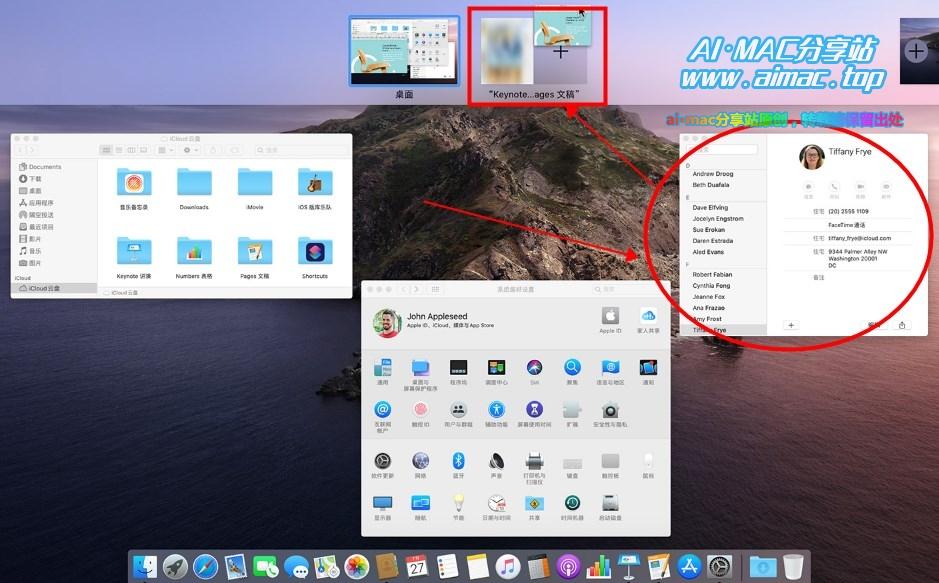Viewport: 939px width, 583px height.
Task: Open Finder group-by dropdown in toolbar
Action: click(165, 150)
